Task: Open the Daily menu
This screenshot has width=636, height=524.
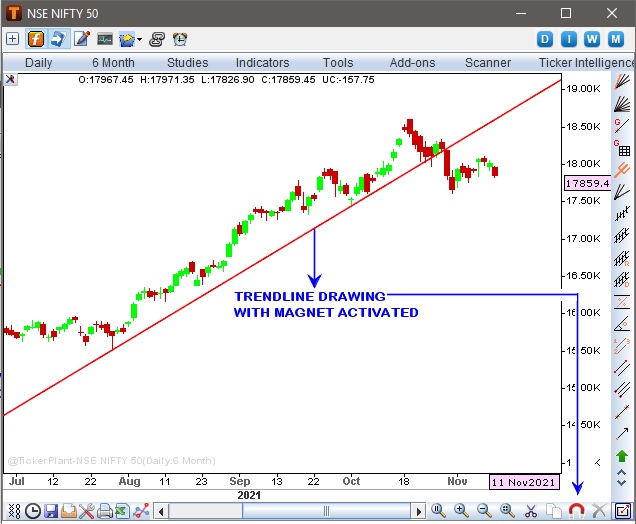Action: pyautogui.click(x=39, y=63)
